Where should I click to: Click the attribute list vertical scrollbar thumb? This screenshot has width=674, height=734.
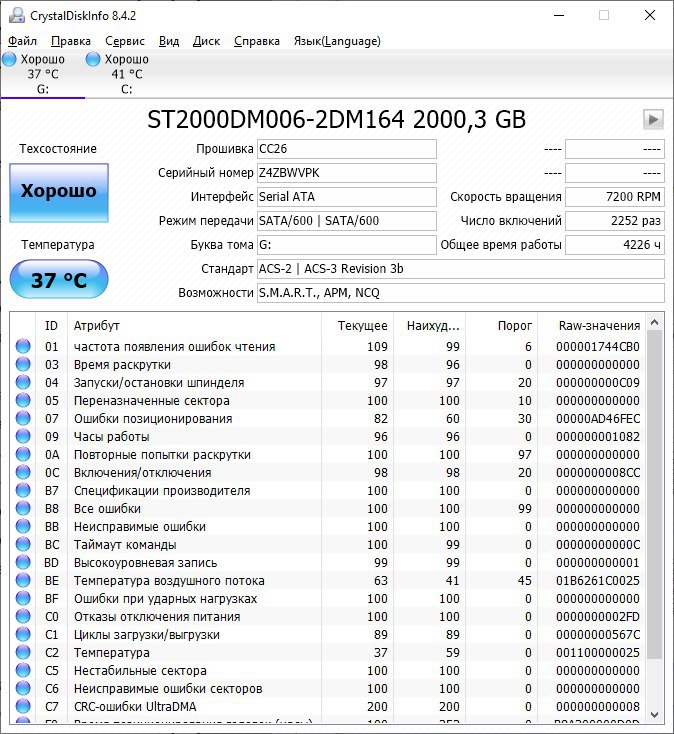(655, 495)
